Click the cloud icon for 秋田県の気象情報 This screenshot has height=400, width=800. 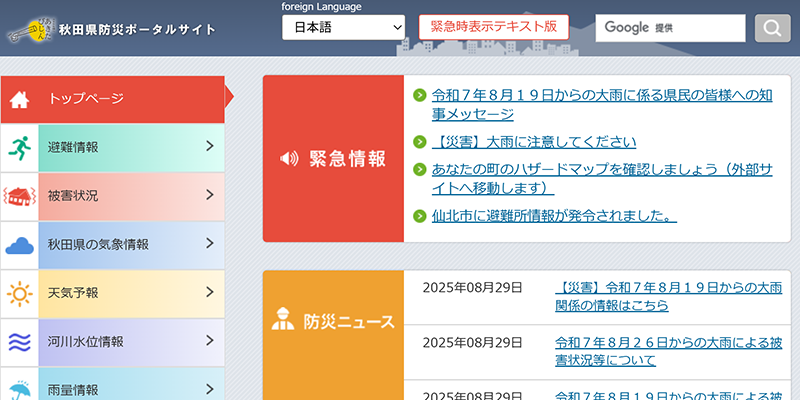coord(19,245)
